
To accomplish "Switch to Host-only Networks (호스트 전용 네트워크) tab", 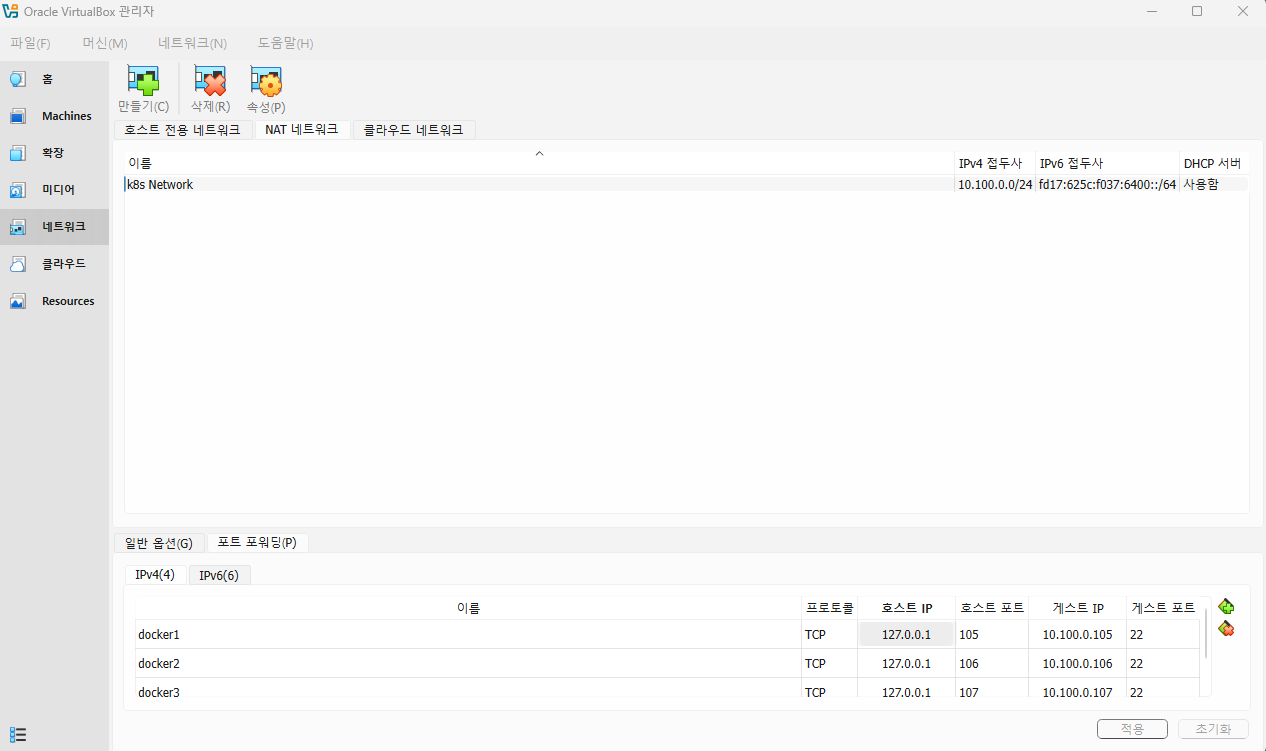I will coord(182,130).
